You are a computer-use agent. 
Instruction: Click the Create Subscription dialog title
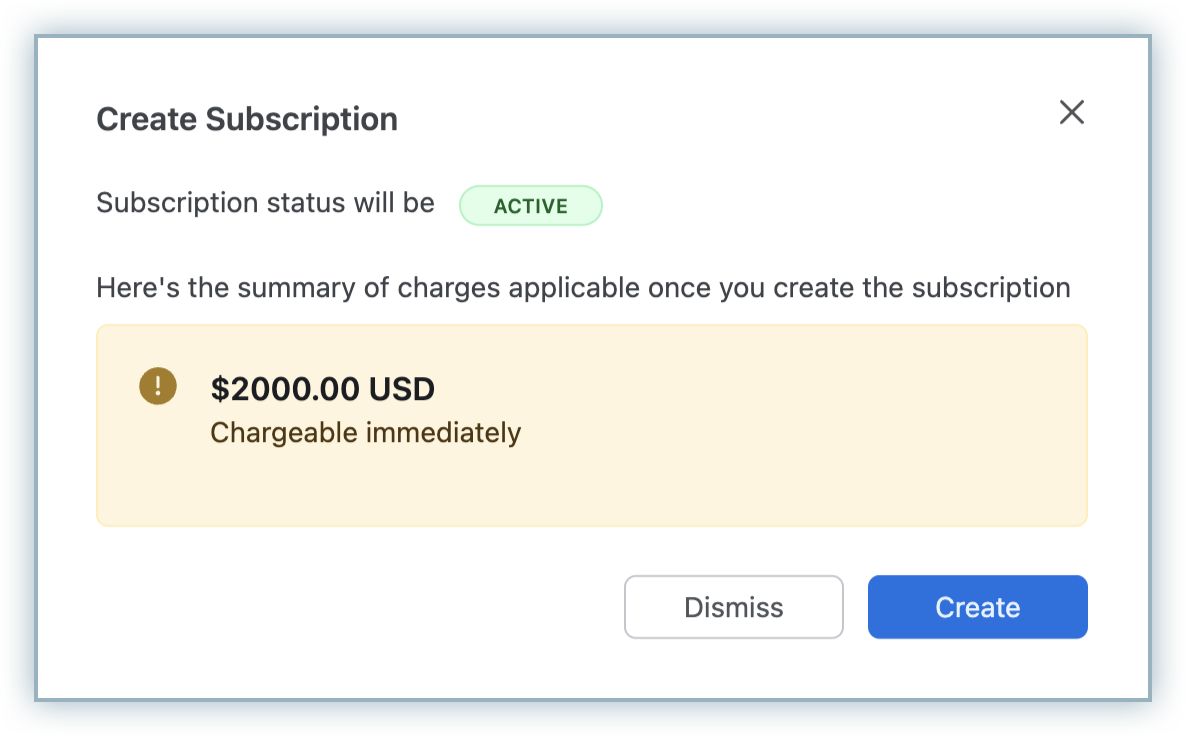pos(247,119)
